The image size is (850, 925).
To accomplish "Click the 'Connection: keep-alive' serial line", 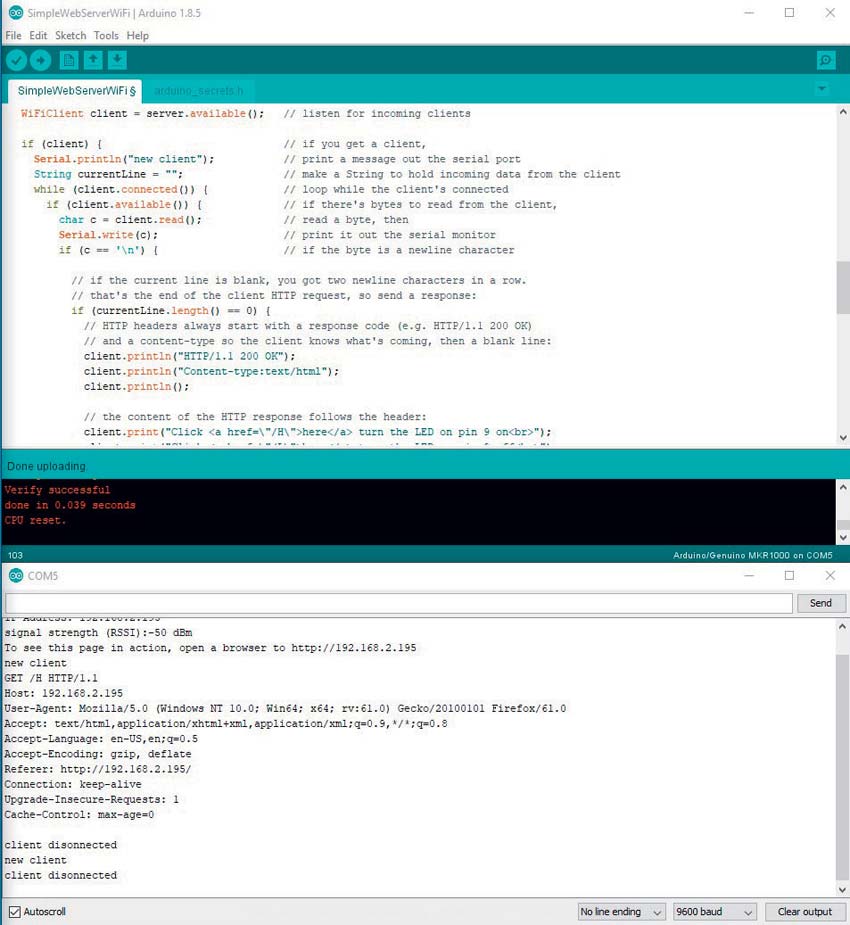I will coord(73,784).
